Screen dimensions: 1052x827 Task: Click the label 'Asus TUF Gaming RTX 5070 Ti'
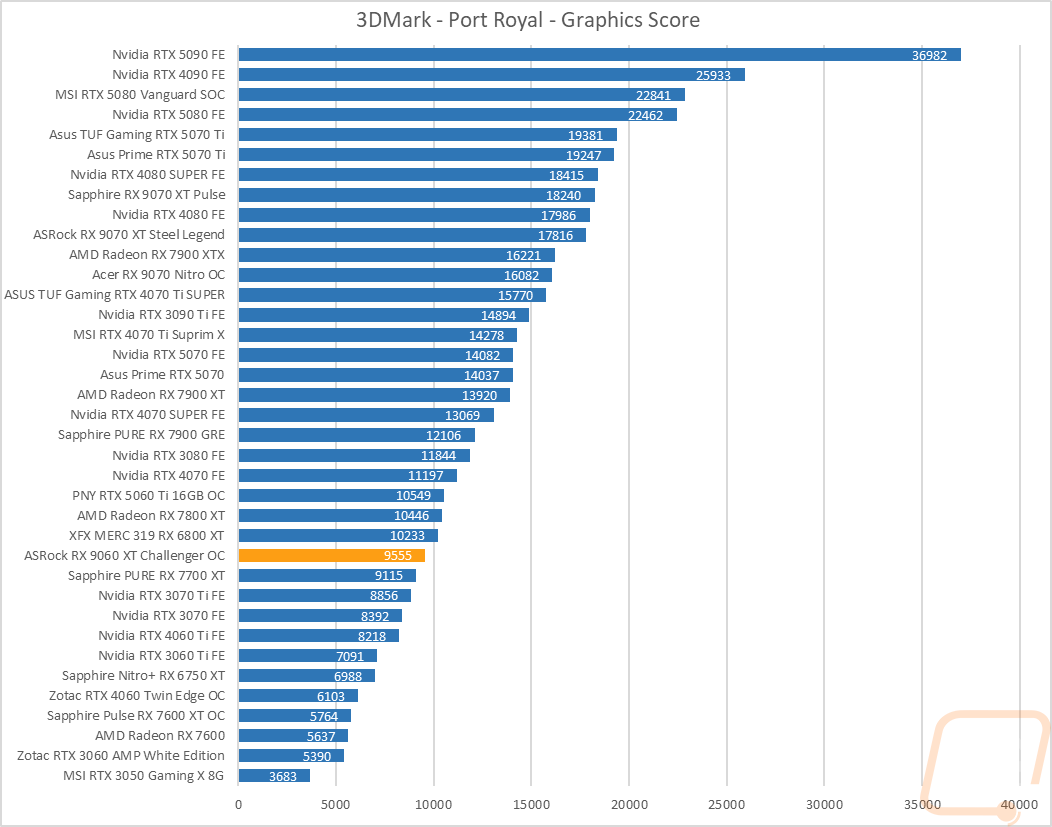coord(137,135)
